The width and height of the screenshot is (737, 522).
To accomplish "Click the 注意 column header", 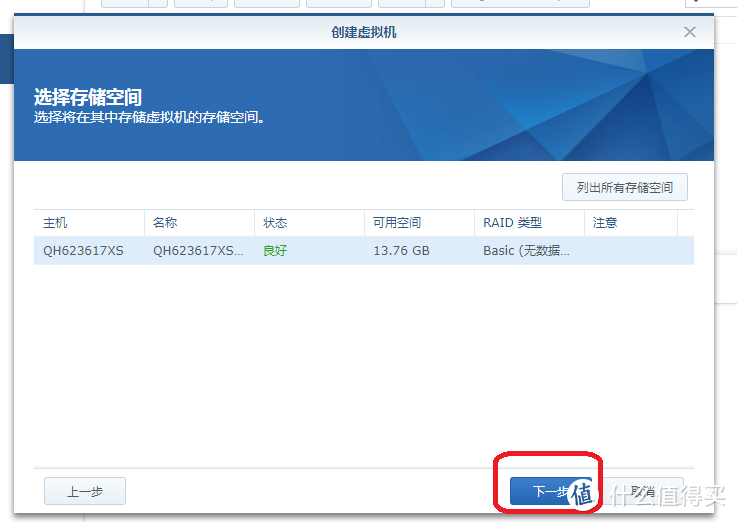I will tap(630, 223).
